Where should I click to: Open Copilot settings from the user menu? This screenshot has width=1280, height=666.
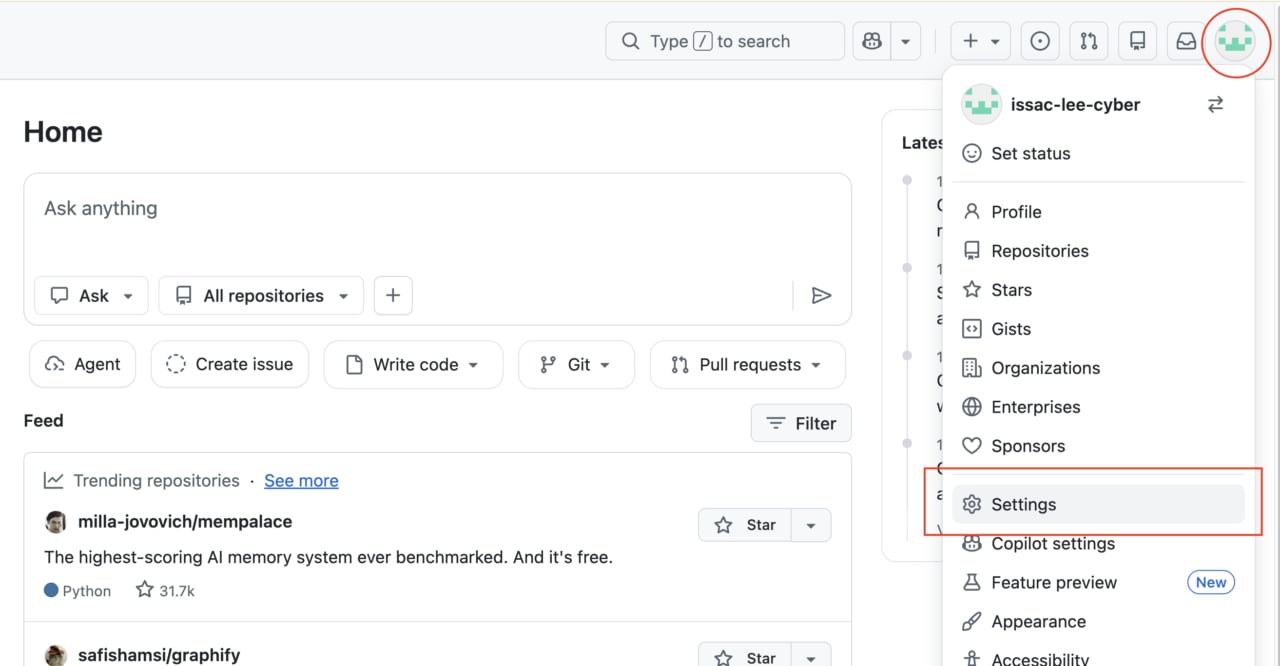point(1098,543)
